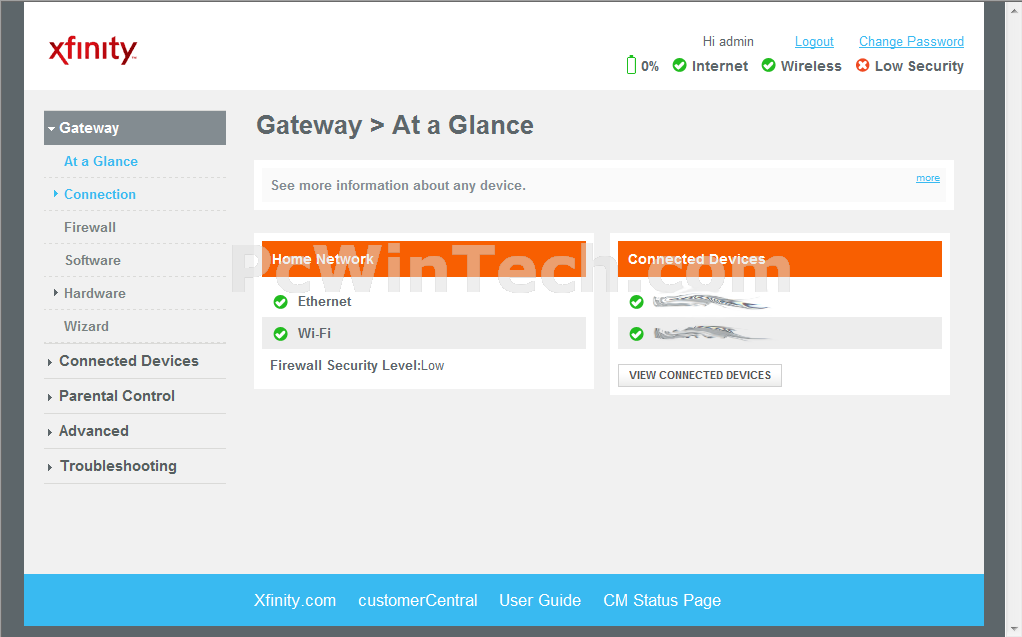Click the second blurred device name
Viewport: 1022px width, 637px height.
pyautogui.click(x=710, y=334)
